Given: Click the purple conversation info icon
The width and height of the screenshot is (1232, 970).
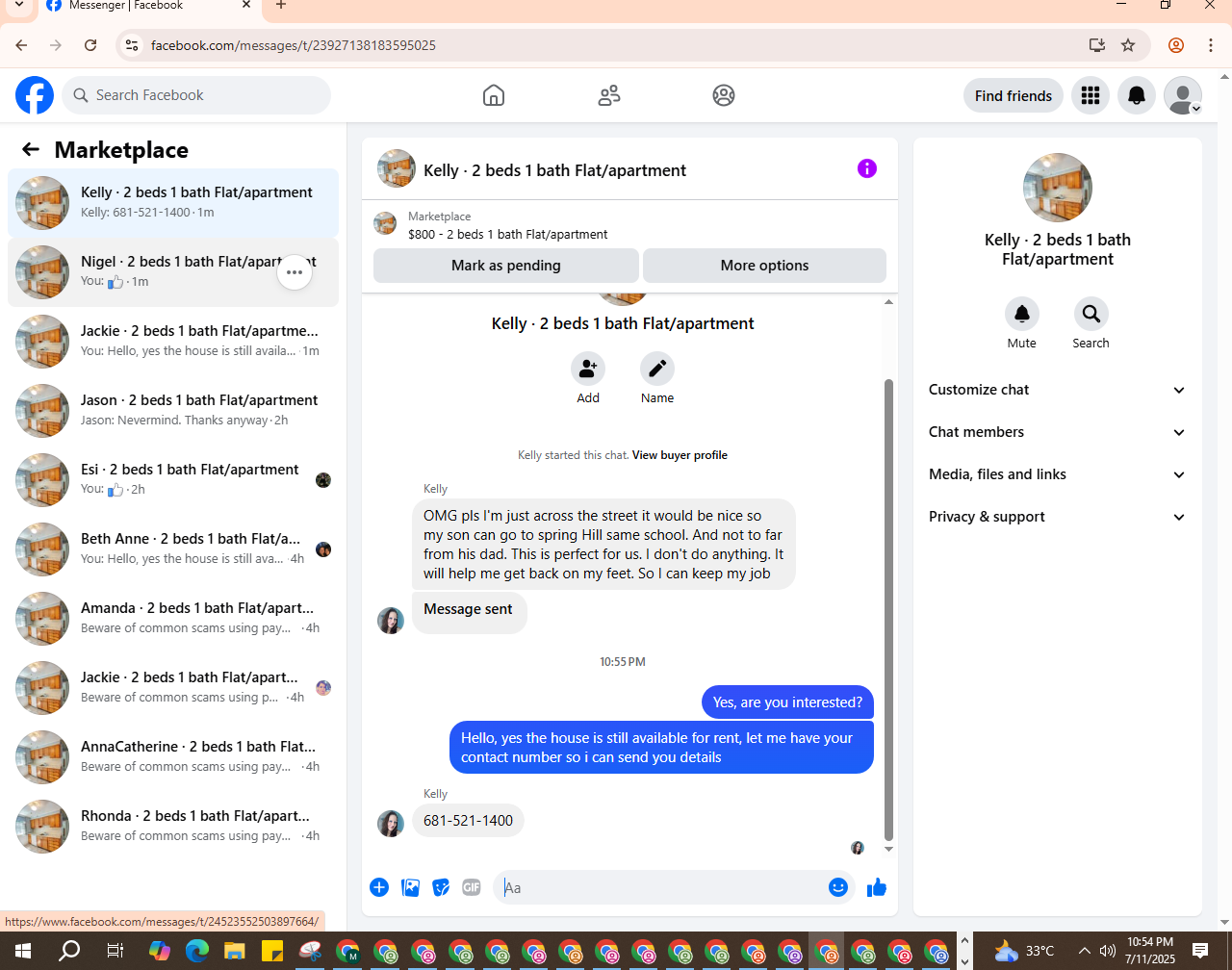Looking at the screenshot, I should click(x=867, y=168).
